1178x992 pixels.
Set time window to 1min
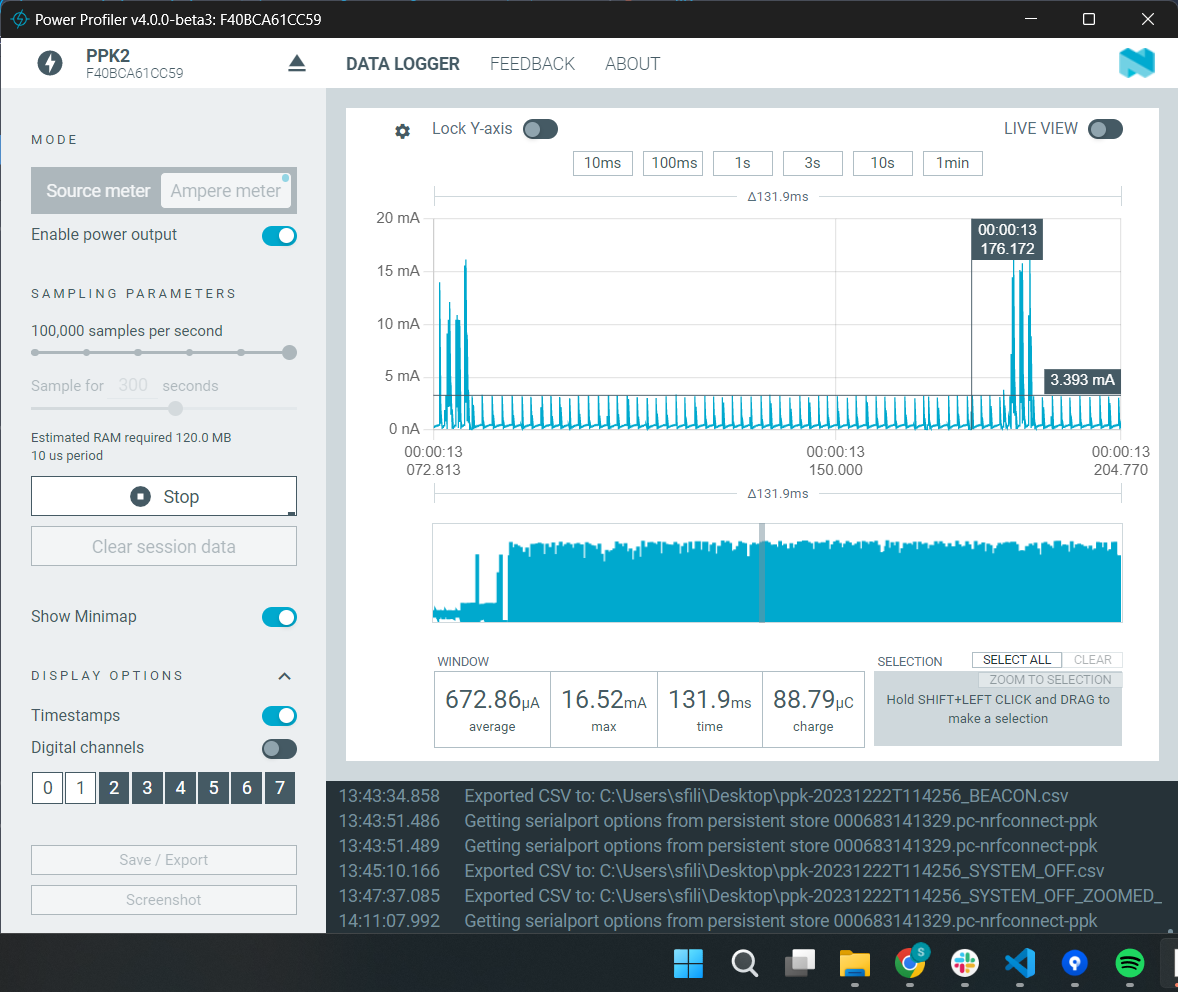[953, 163]
